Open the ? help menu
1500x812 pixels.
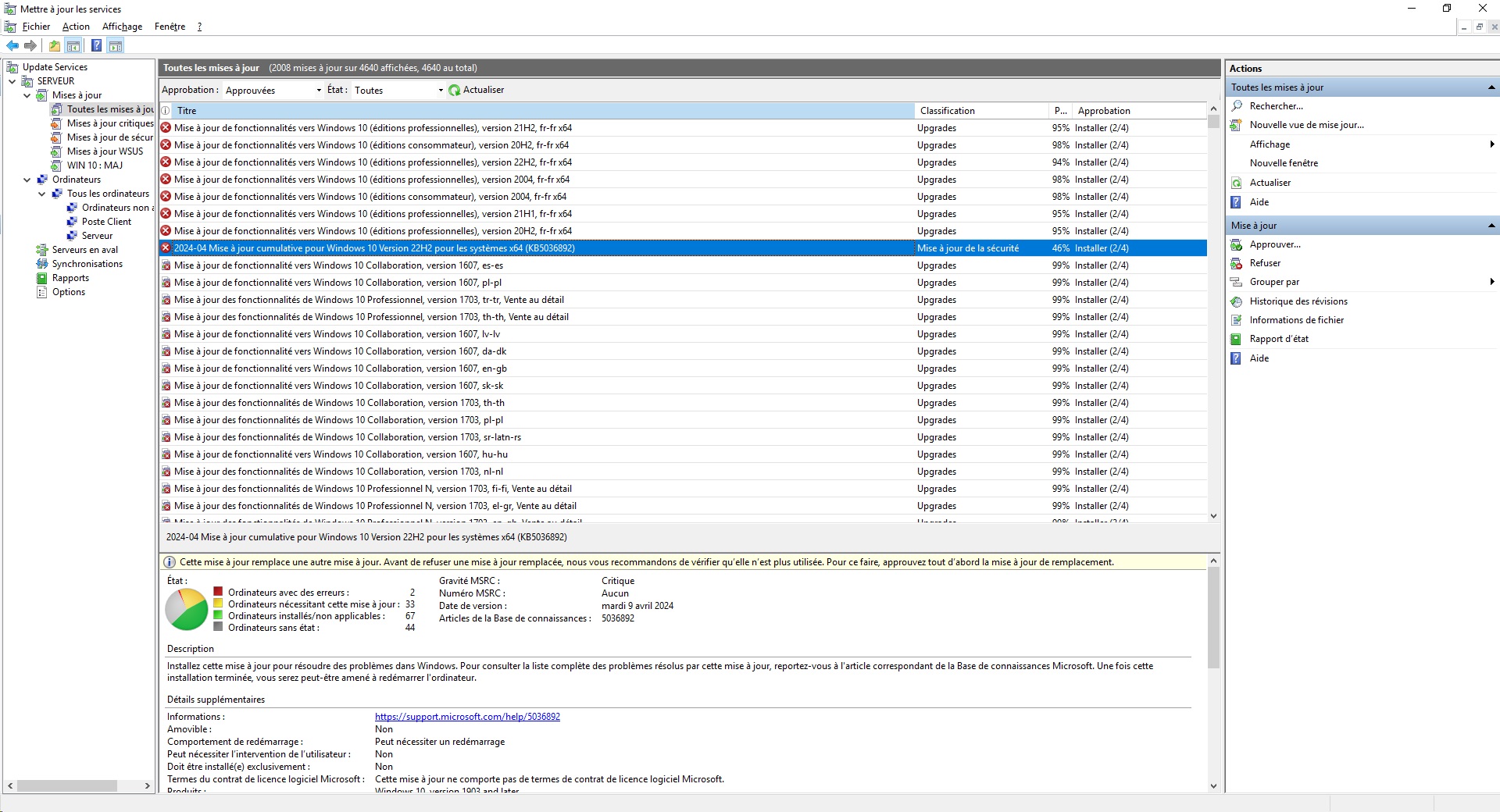click(199, 27)
